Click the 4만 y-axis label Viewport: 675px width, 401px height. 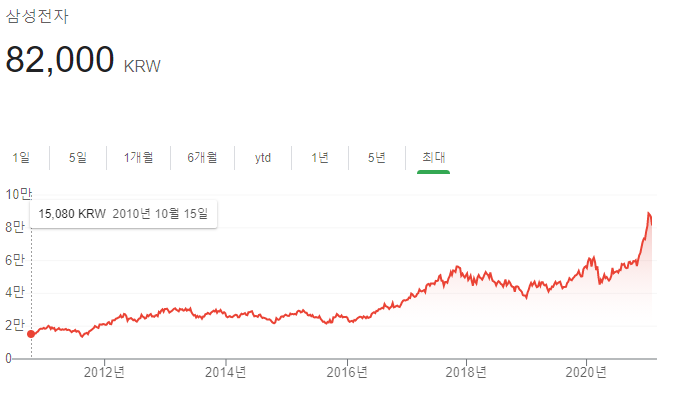pos(15,293)
